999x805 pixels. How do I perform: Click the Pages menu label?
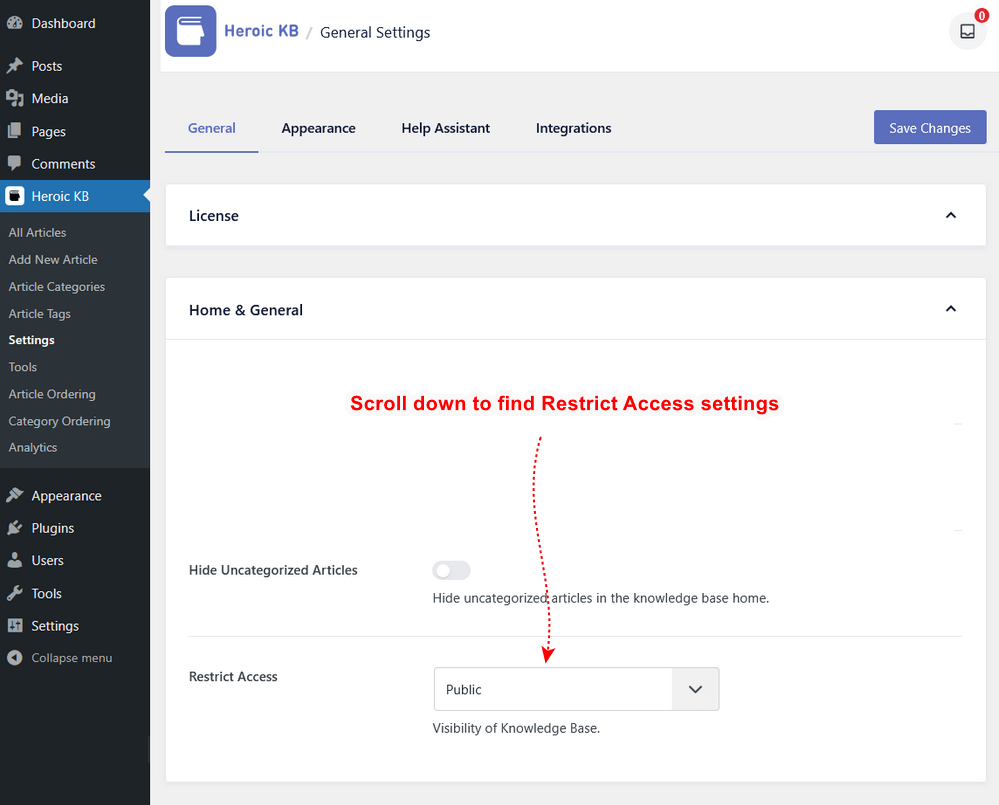[x=48, y=132]
